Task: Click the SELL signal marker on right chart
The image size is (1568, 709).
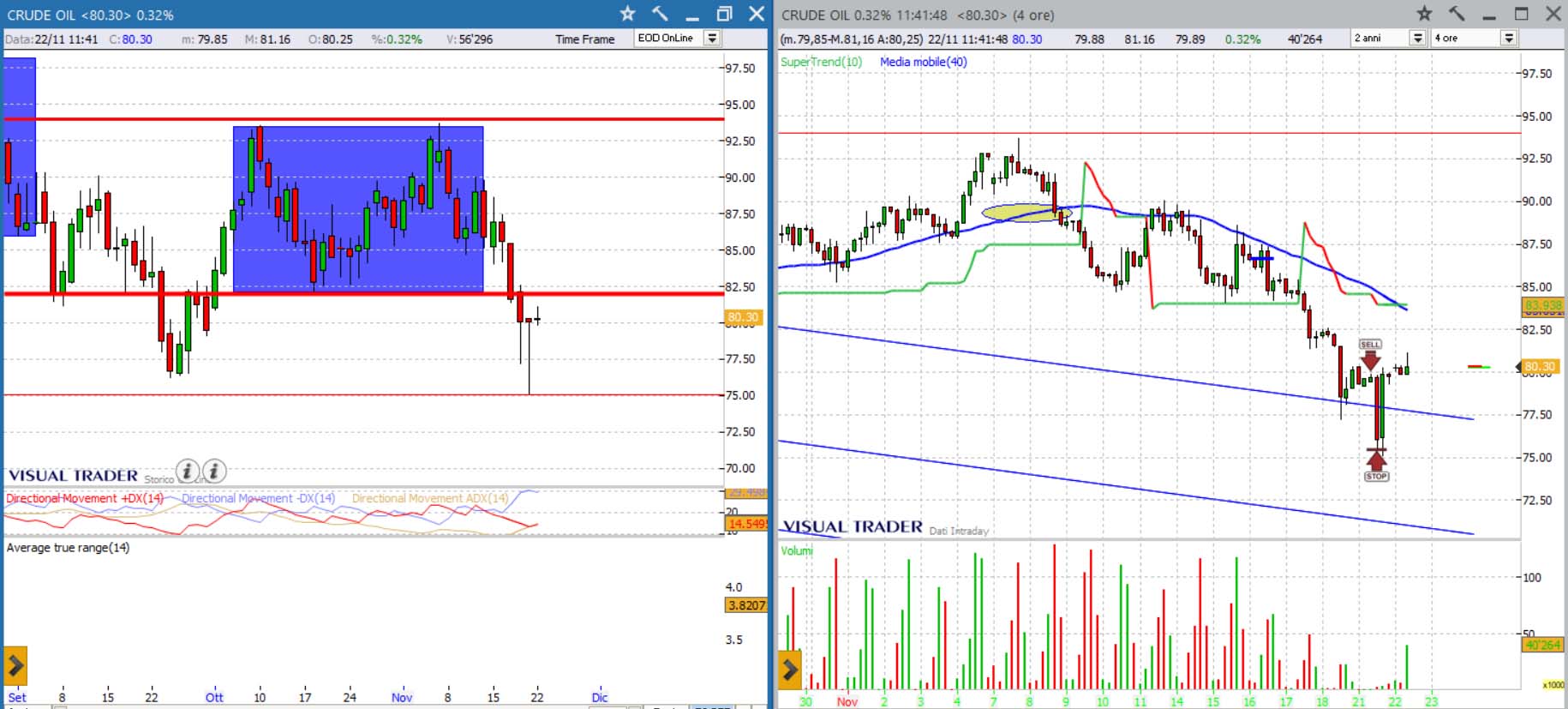Action: click(x=1370, y=354)
